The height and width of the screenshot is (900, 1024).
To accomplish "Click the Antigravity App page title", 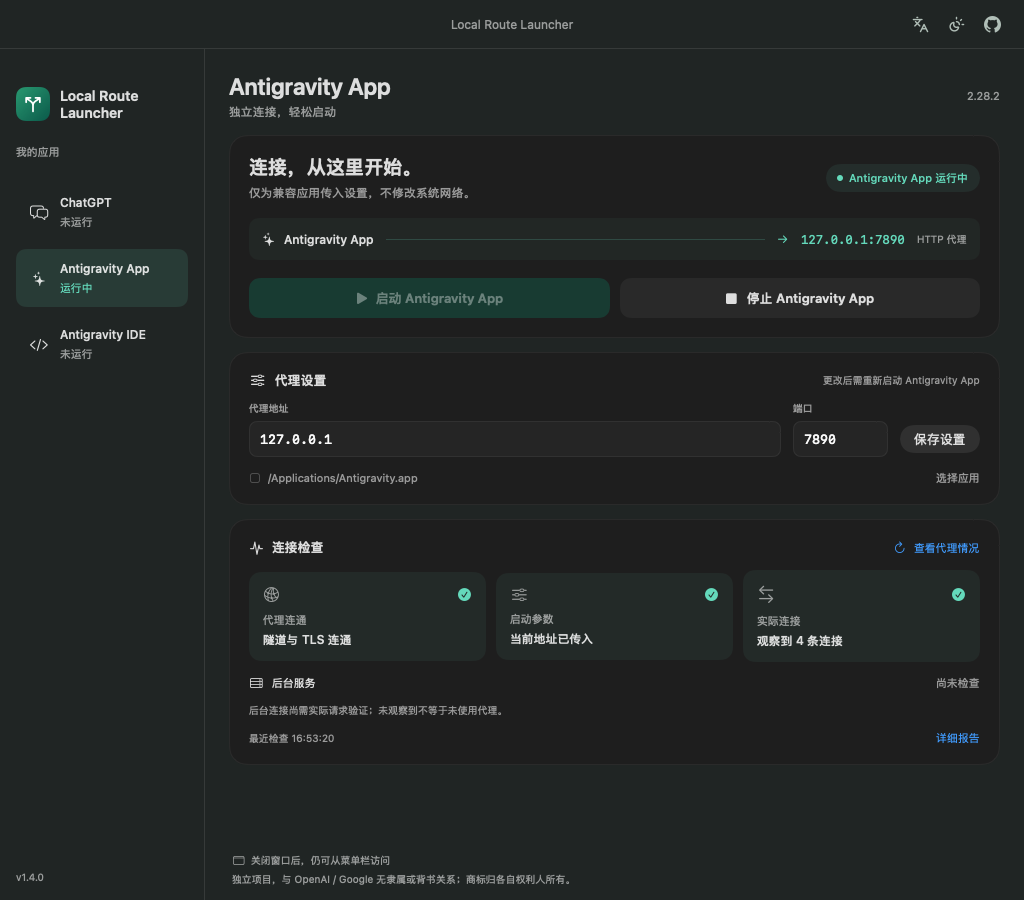I will [x=310, y=87].
